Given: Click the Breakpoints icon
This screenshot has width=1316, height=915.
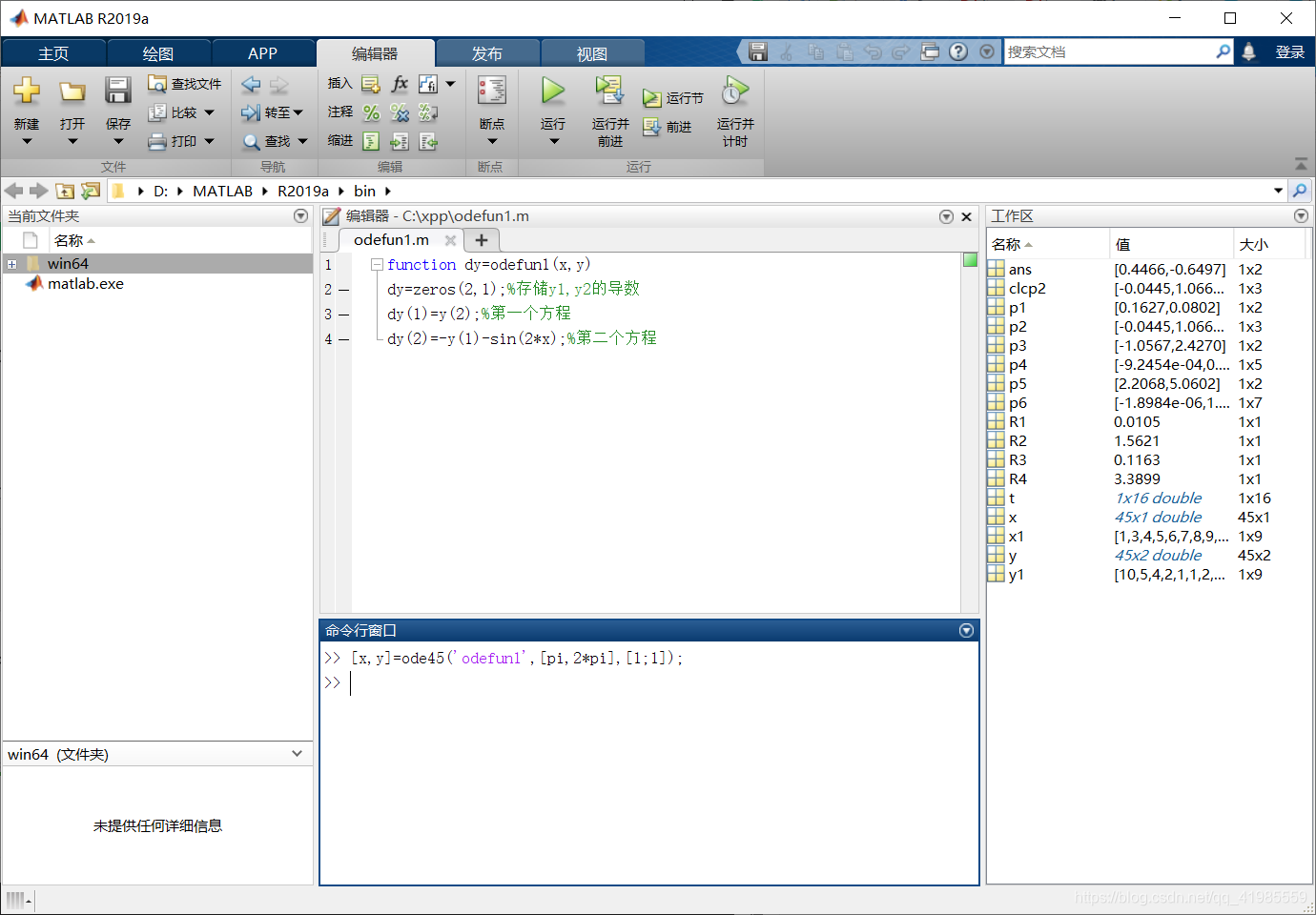Looking at the screenshot, I should point(492,91).
